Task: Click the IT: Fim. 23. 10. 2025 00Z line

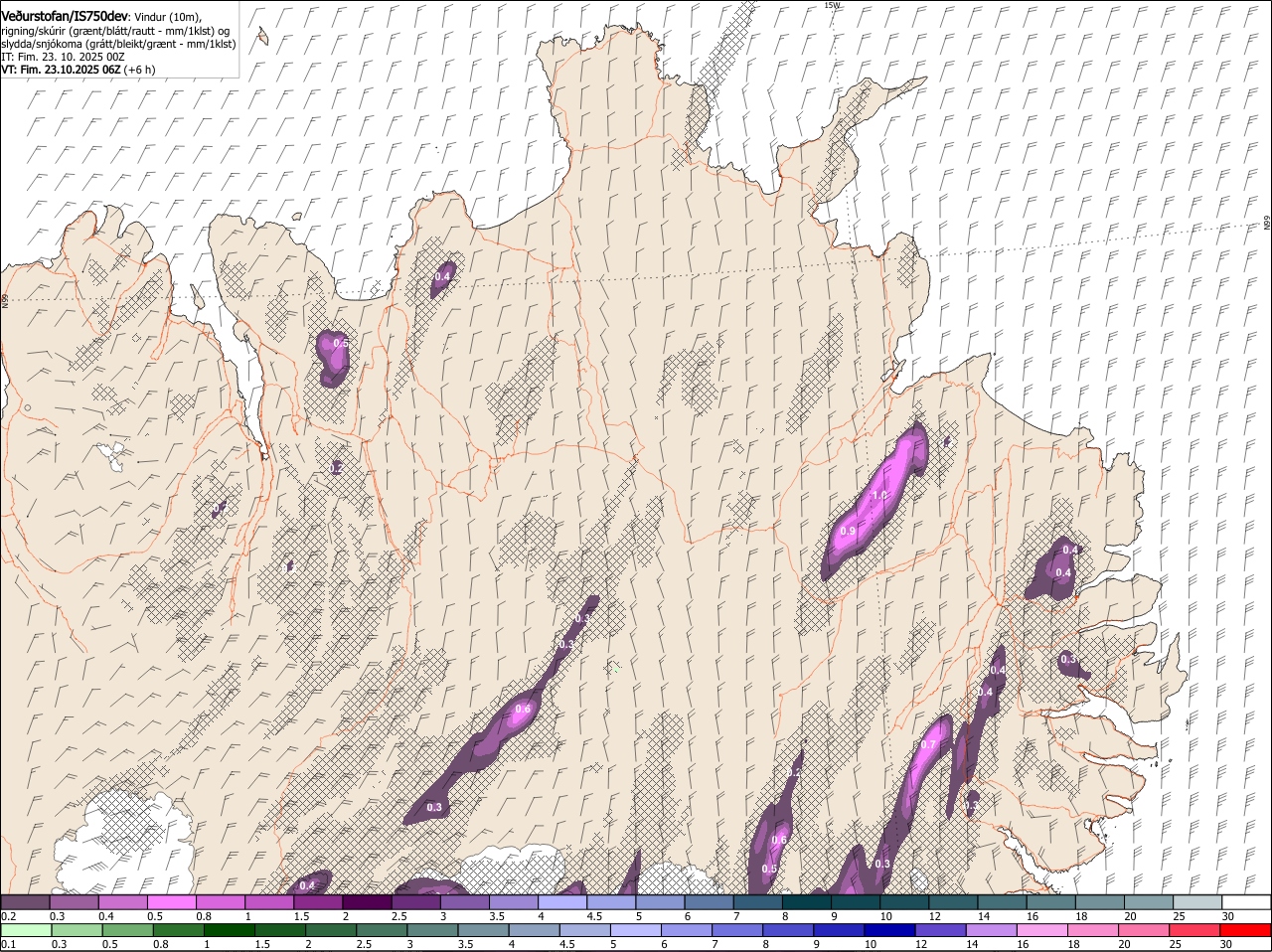Action: pos(63,57)
